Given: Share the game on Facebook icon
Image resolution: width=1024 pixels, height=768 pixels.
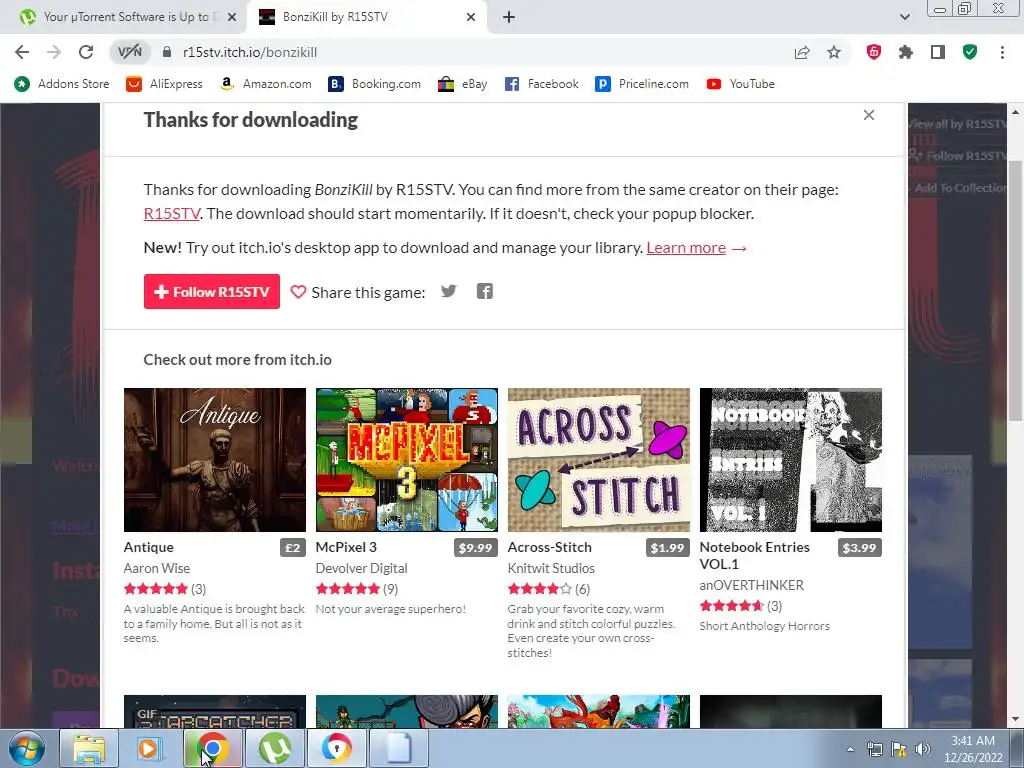Looking at the screenshot, I should (x=485, y=291).
